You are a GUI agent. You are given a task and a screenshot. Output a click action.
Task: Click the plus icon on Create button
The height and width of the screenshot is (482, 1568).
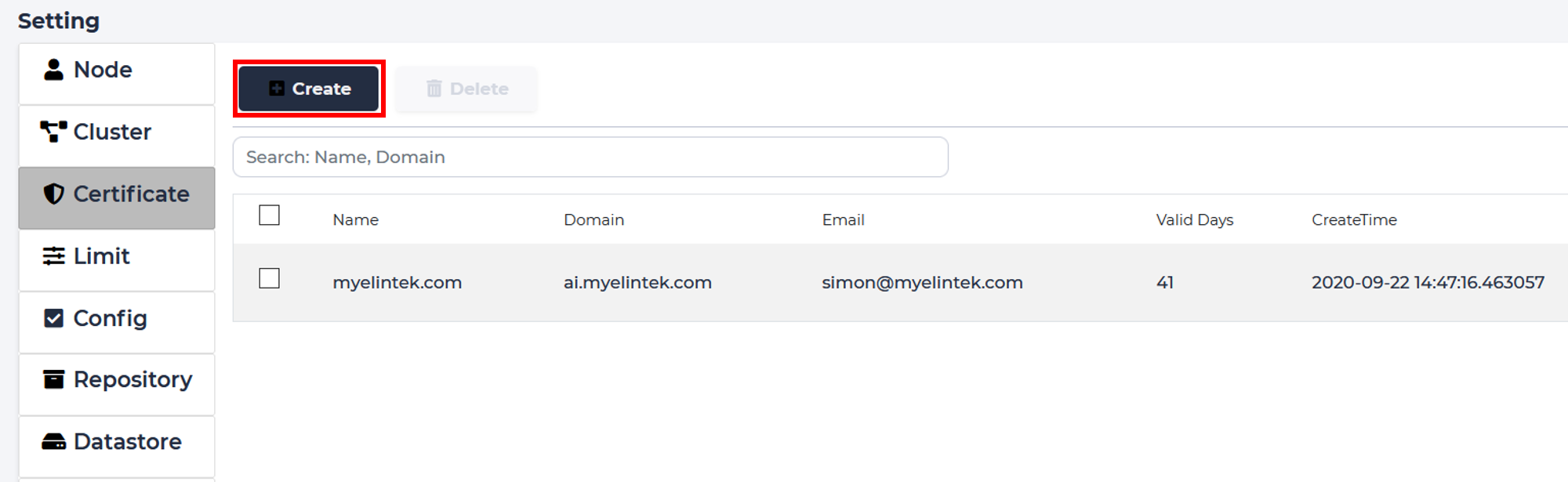pos(277,89)
